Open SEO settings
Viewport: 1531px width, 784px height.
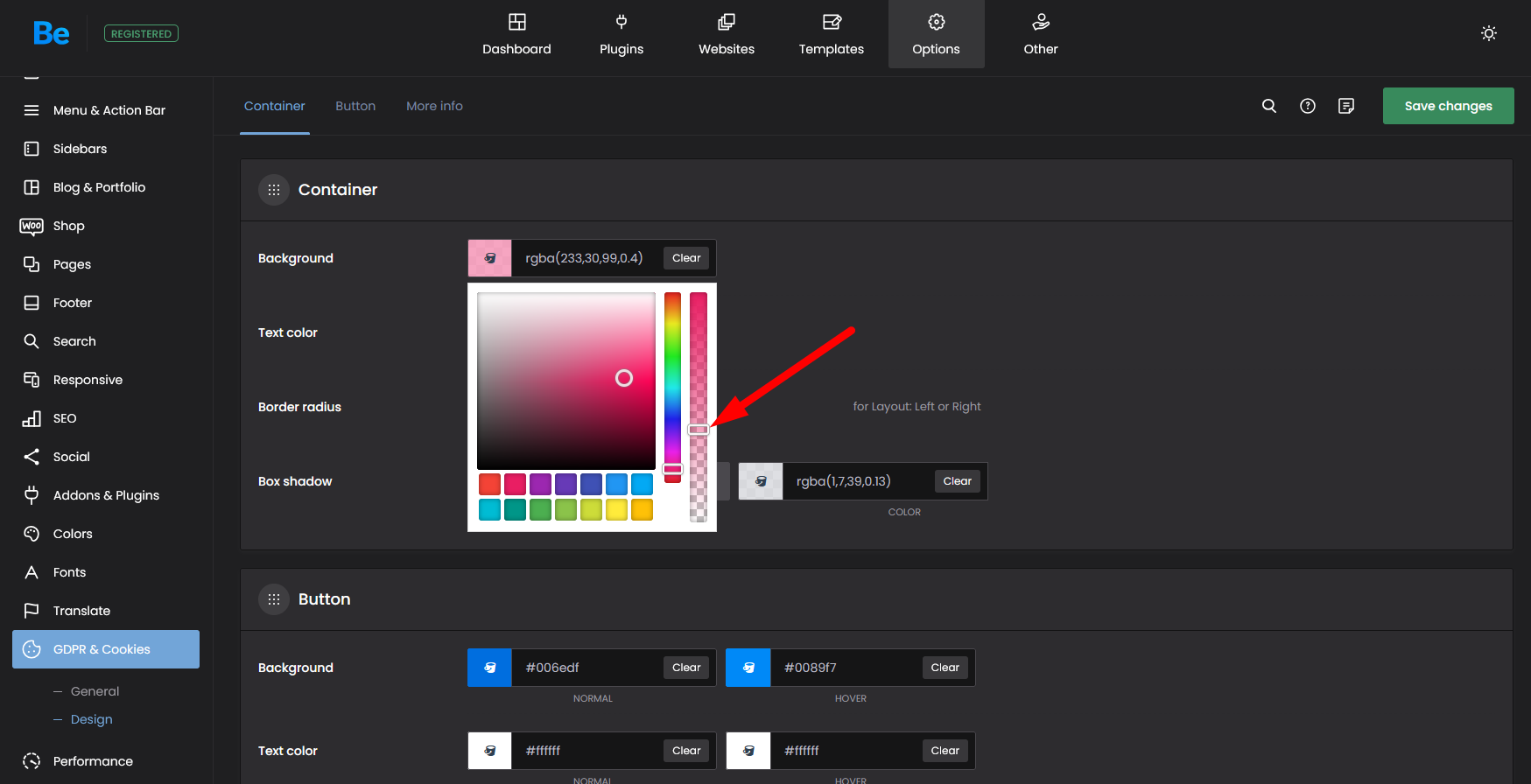coord(106,418)
